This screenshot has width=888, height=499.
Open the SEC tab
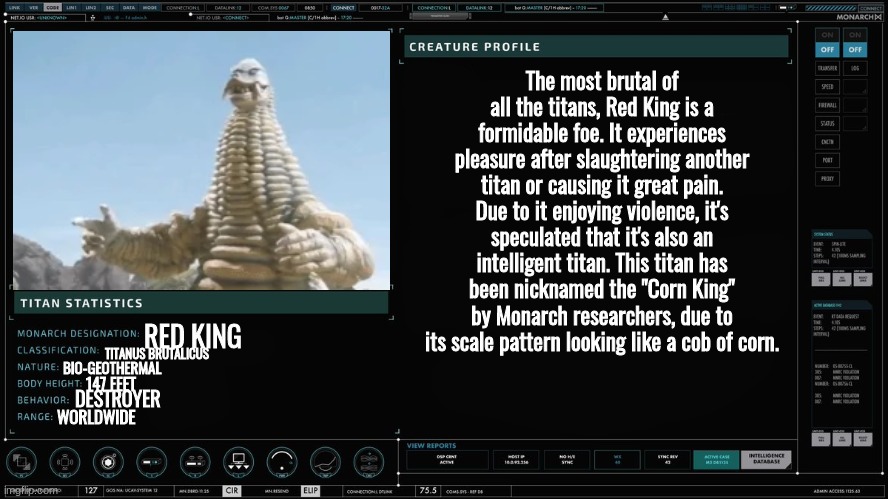coord(110,8)
